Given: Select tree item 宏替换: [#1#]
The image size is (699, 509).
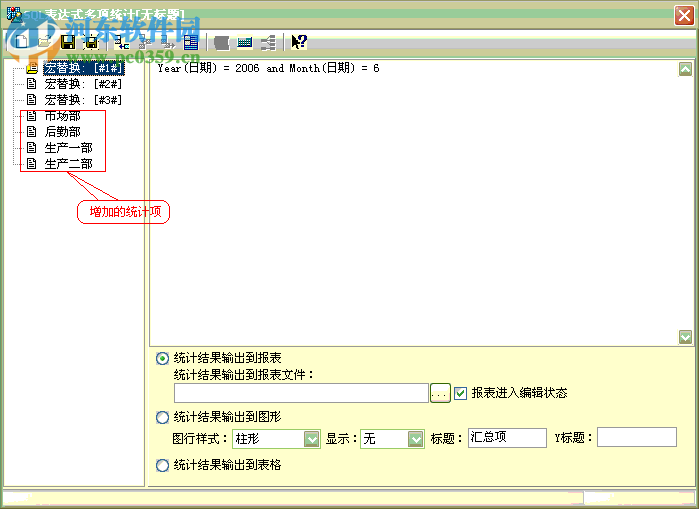Looking at the screenshot, I should pos(83,68).
